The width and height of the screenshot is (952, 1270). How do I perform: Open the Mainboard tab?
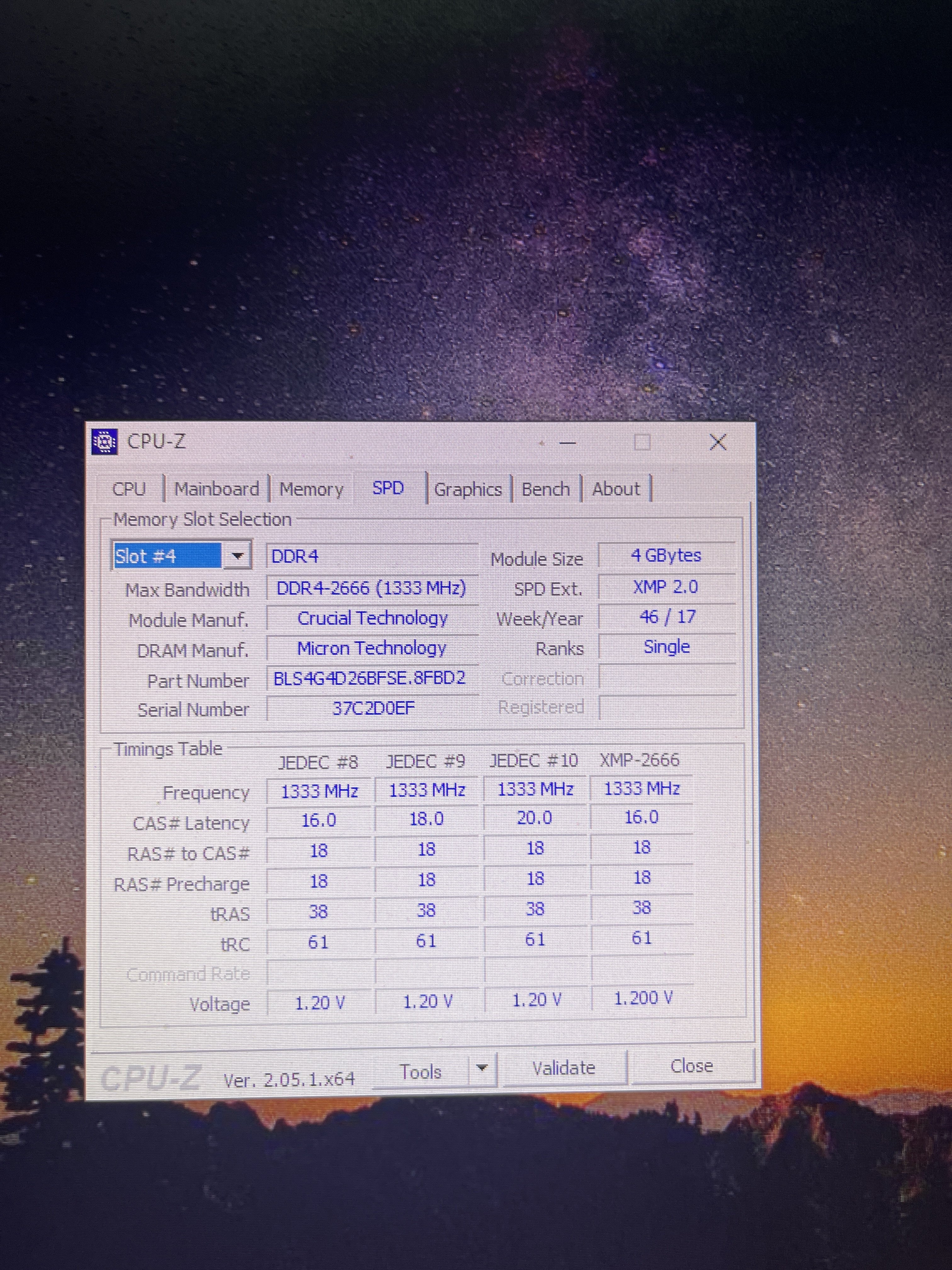pyautogui.click(x=216, y=489)
